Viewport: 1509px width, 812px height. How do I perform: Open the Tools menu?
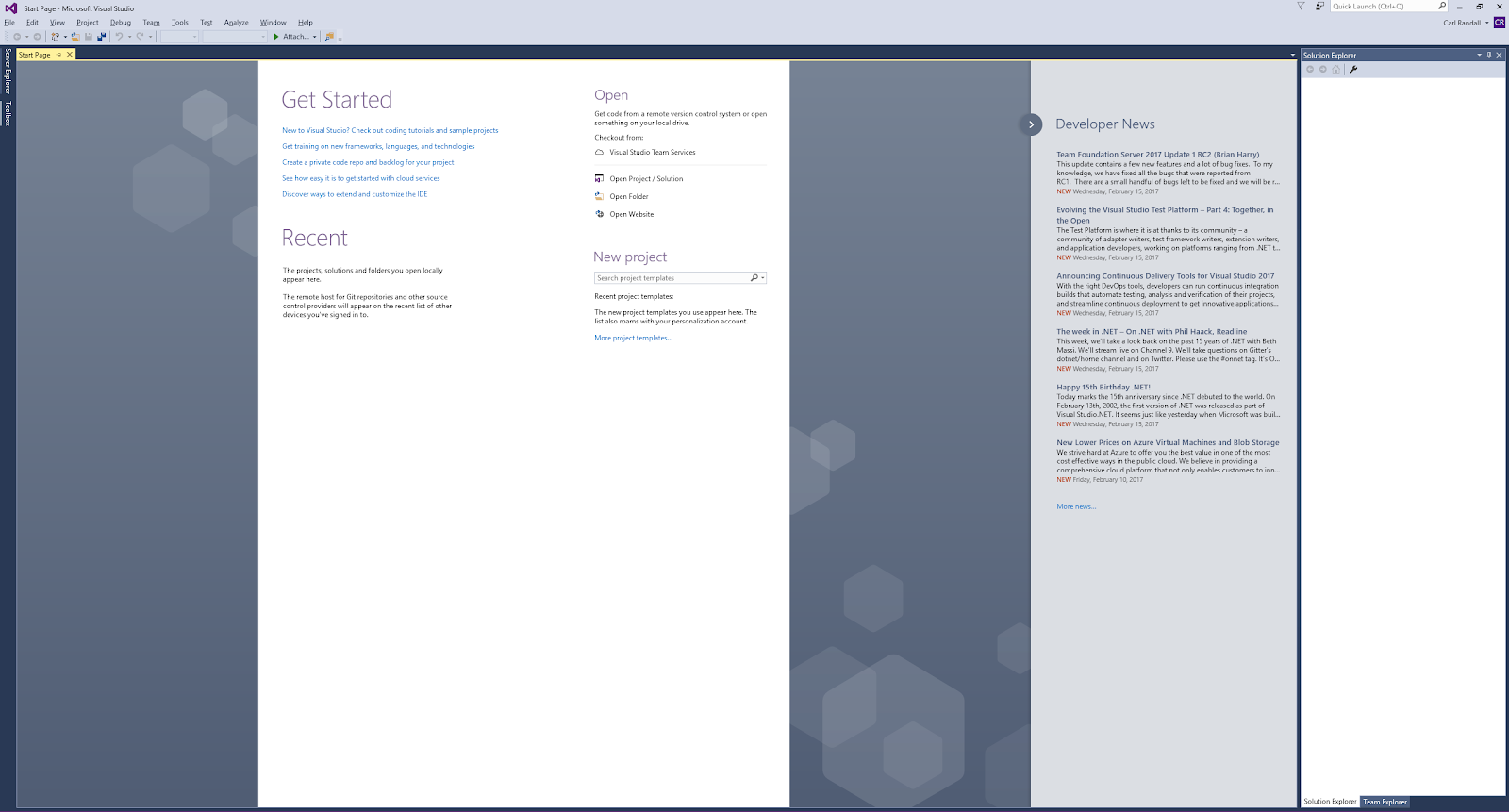pyautogui.click(x=180, y=22)
